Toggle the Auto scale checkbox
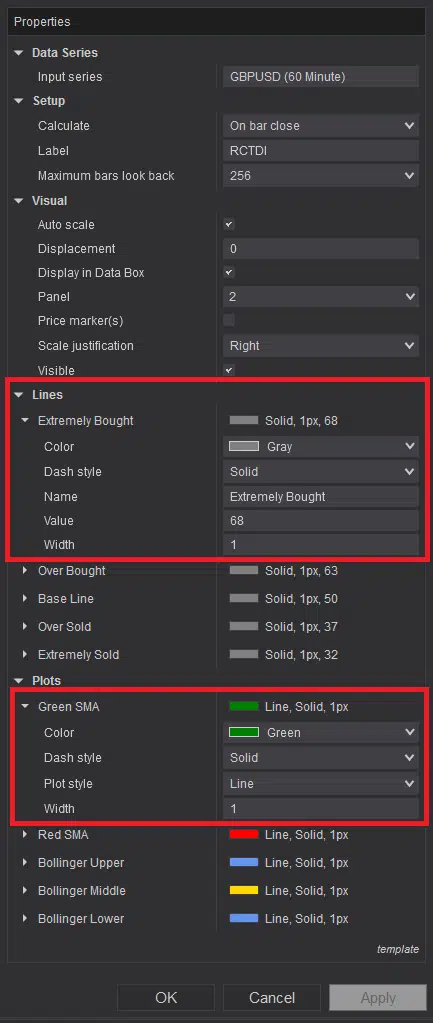The width and height of the screenshot is (433, 1023). click(x=229, y=224)
